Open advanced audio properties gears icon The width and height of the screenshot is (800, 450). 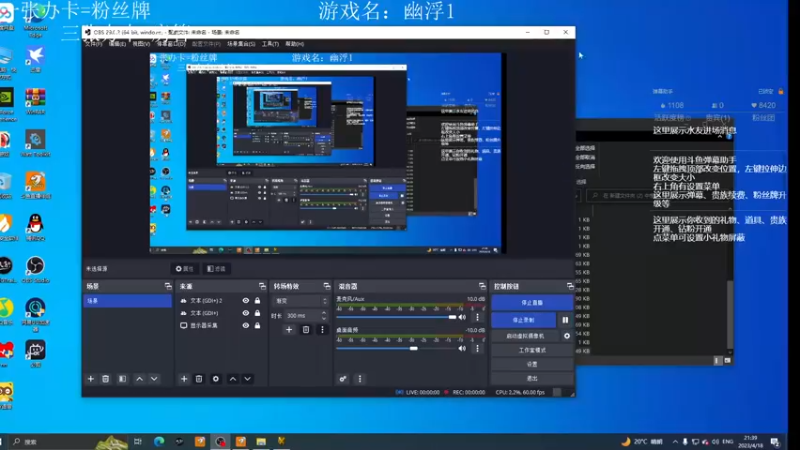coord(343,379)
